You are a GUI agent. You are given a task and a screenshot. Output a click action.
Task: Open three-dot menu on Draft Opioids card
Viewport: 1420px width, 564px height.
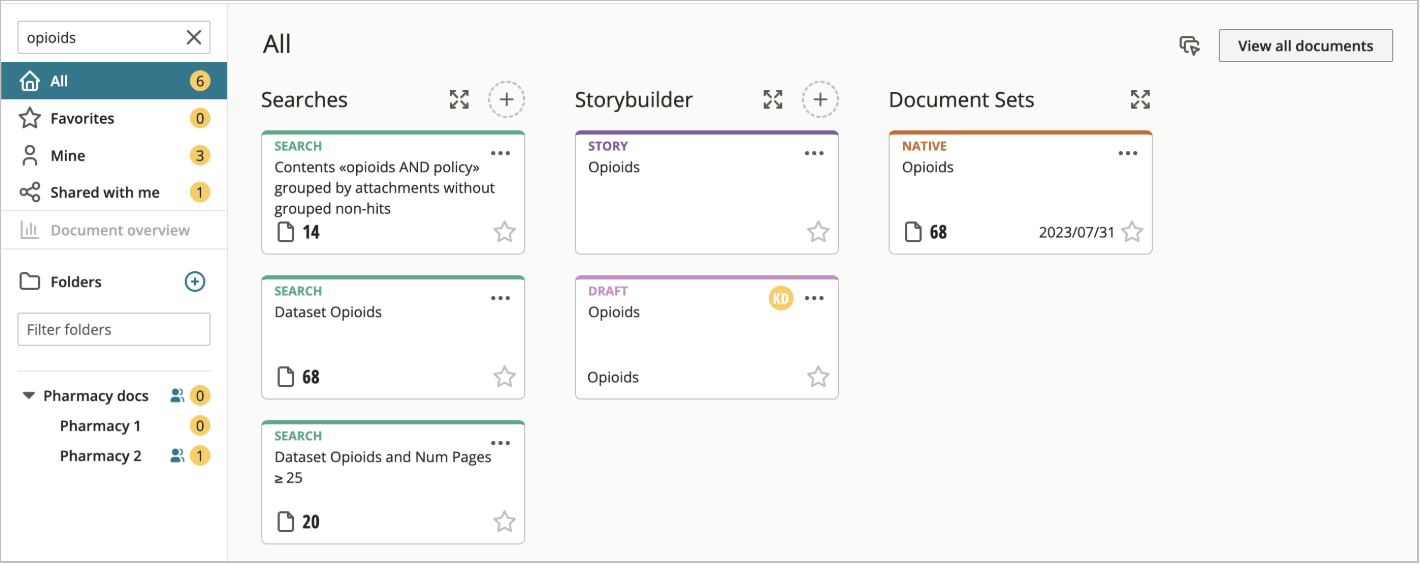pos(815,298)
